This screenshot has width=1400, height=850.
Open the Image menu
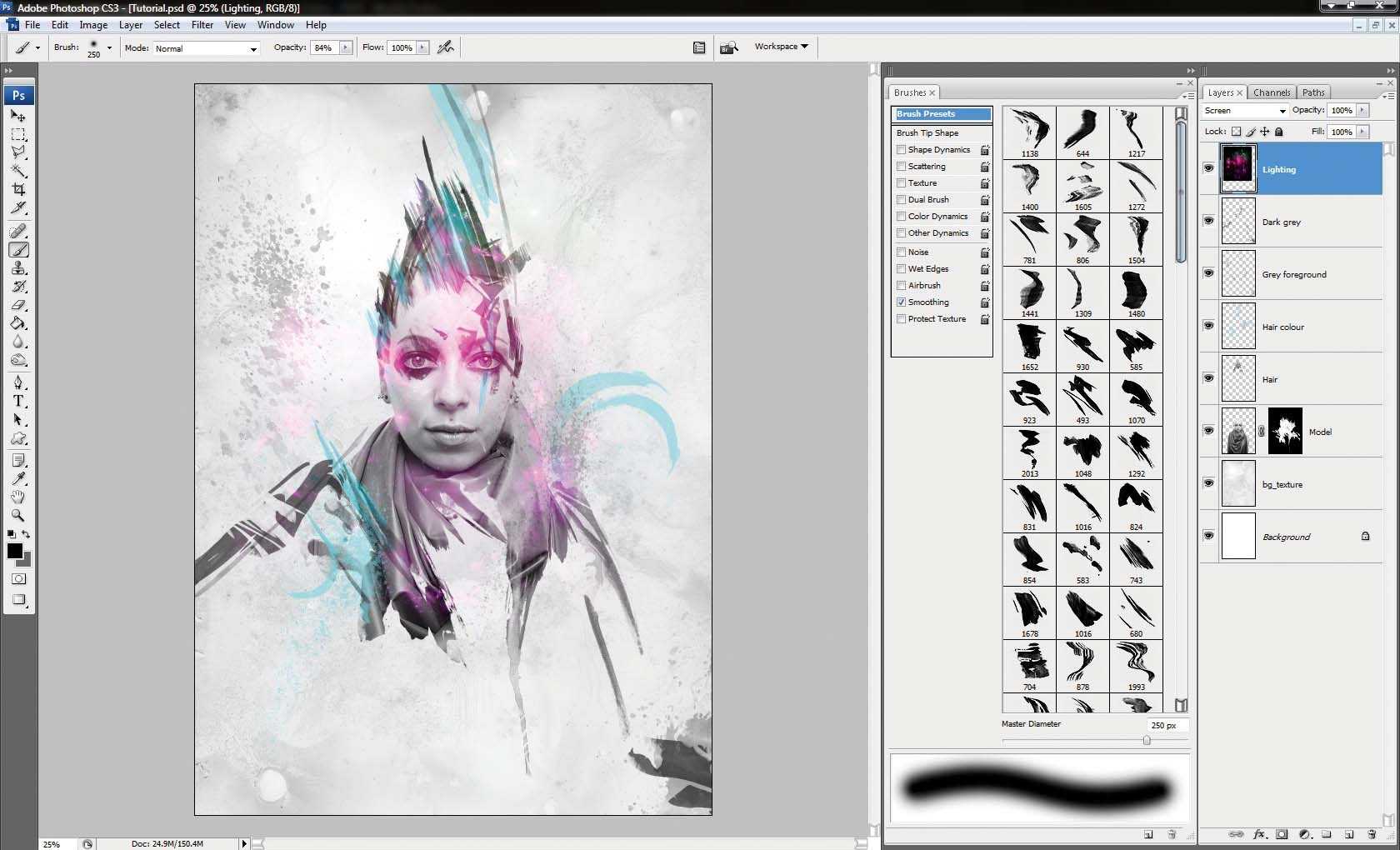93,25
